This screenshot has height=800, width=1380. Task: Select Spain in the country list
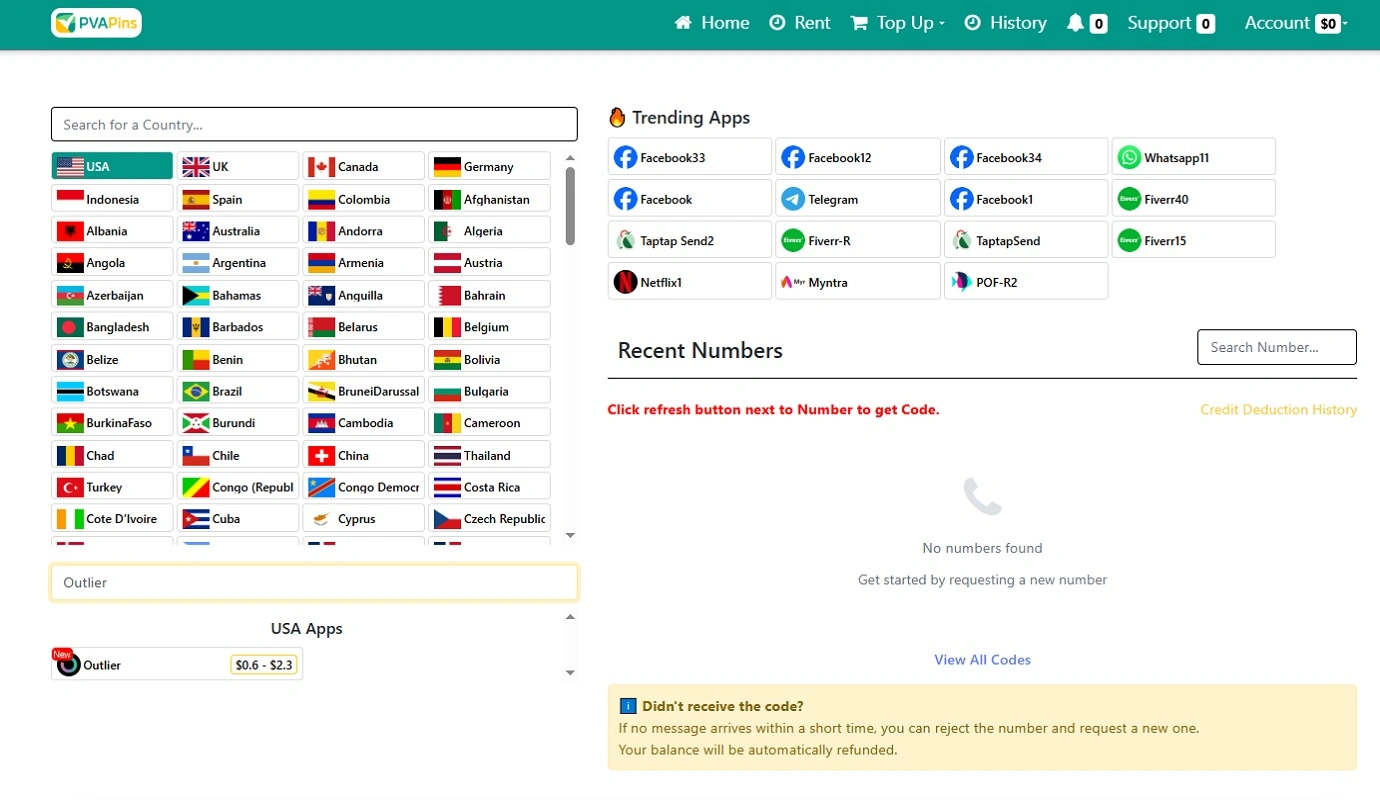pyautogui.click(x=238, y=198)
